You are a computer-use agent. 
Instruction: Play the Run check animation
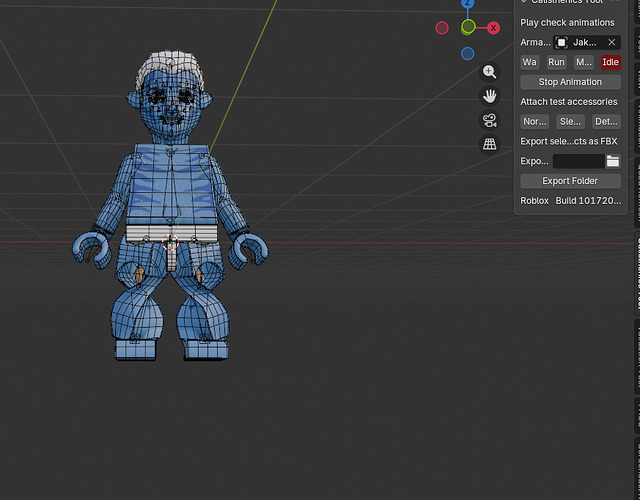[x=556, y=62]
